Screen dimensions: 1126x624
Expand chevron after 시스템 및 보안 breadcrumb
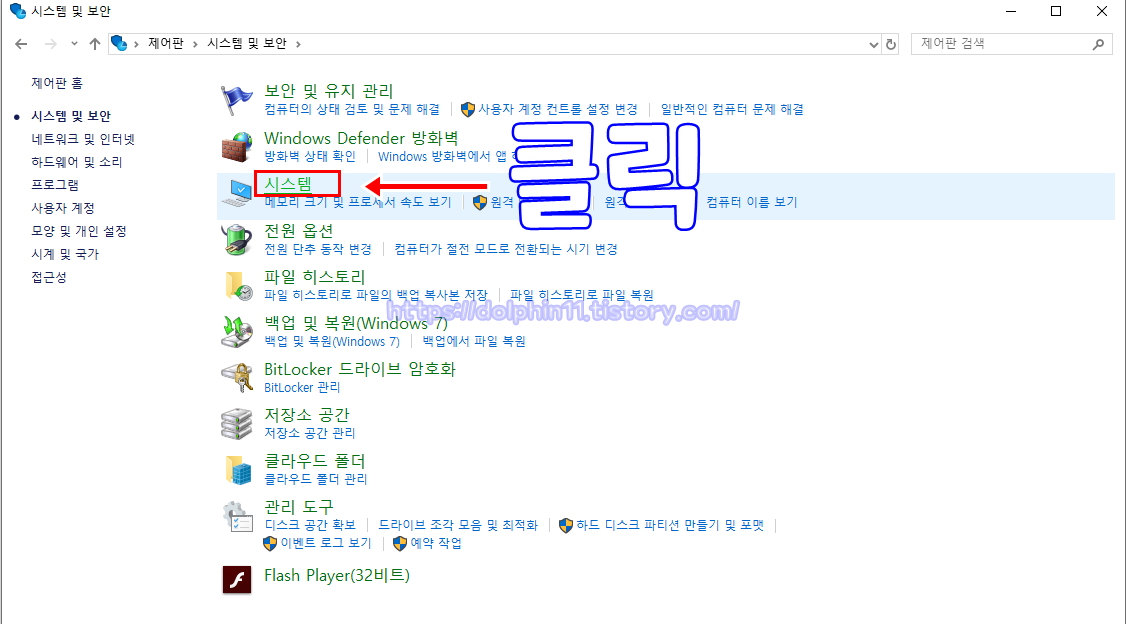click(x=298, y=44)
